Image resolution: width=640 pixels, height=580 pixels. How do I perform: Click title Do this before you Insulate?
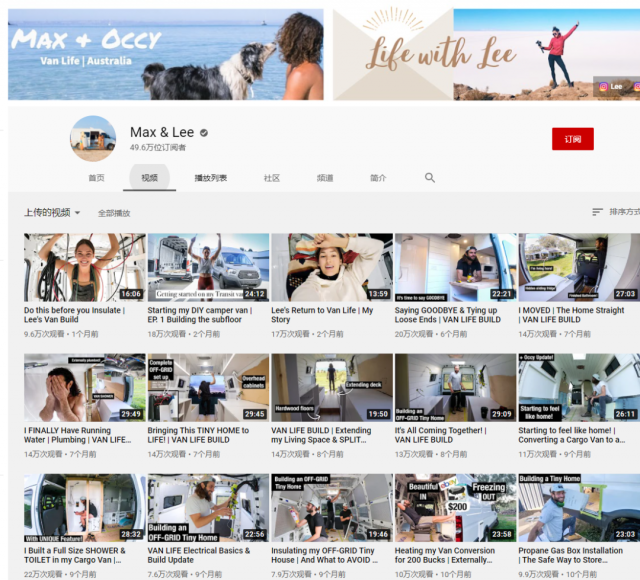(x=74, y=315)
